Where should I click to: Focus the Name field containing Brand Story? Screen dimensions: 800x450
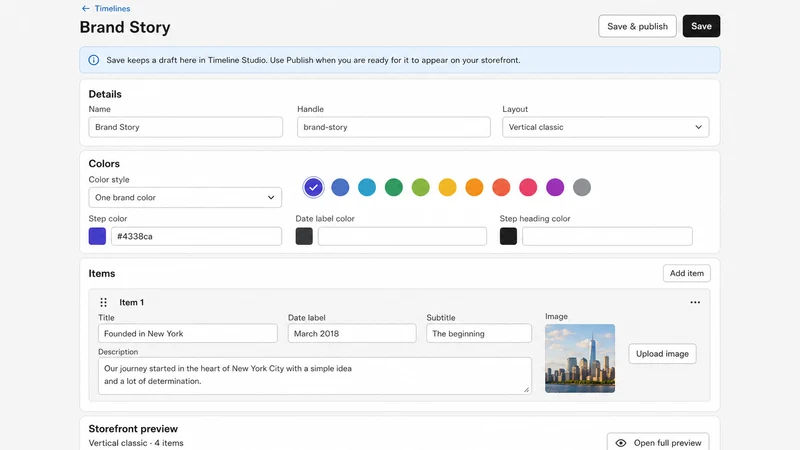[185, 127]
